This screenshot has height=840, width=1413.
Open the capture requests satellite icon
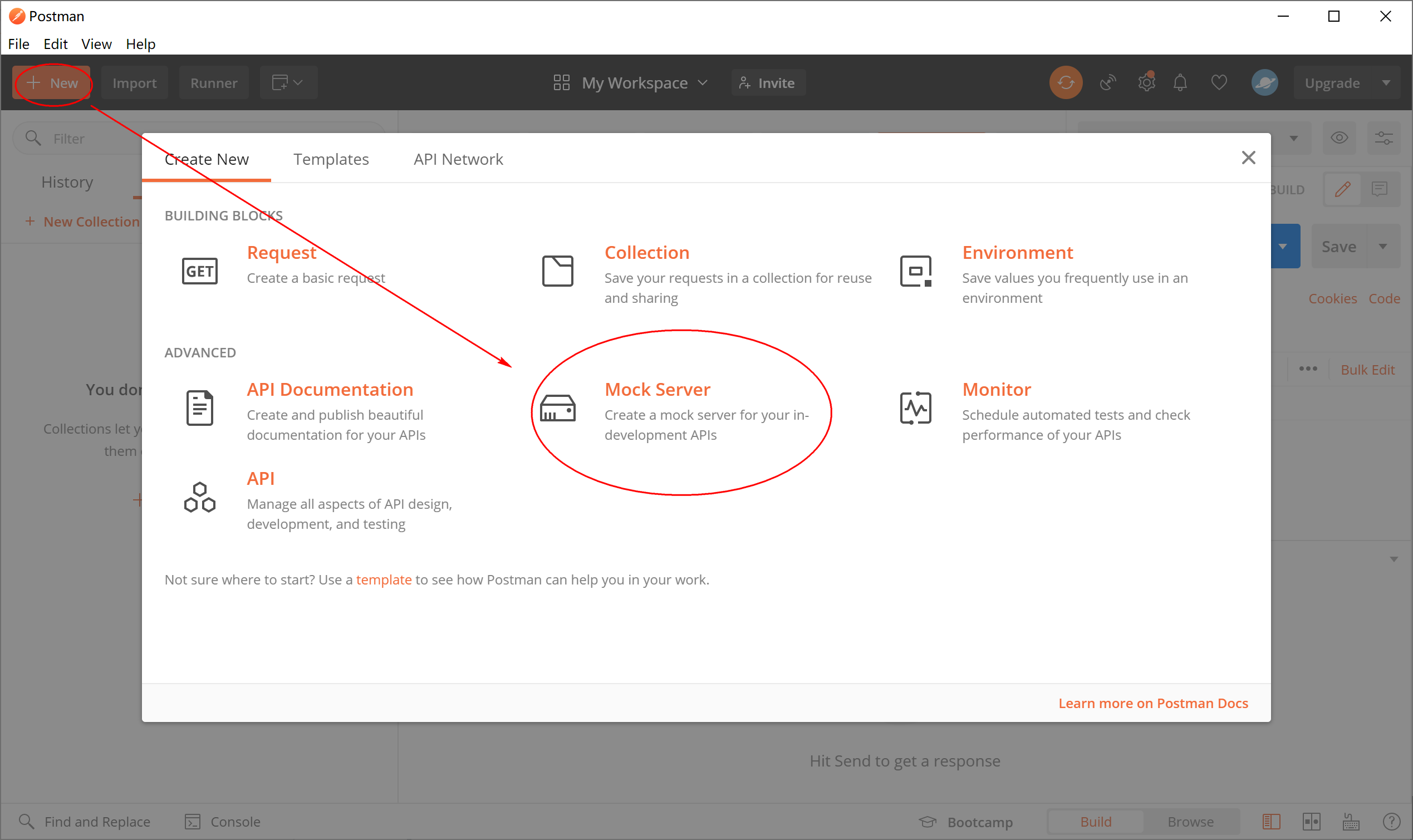(1107, 82)
